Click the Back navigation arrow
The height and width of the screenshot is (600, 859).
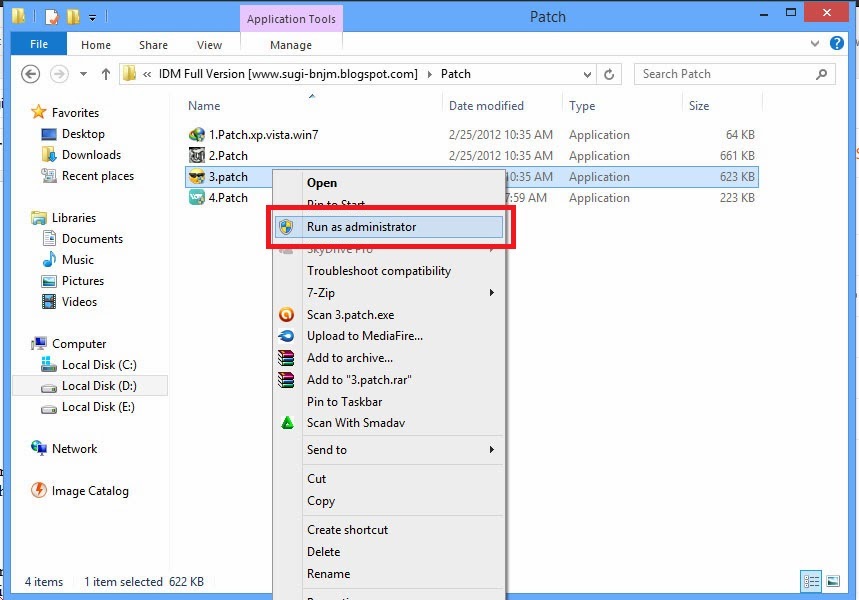coord(30,74)
